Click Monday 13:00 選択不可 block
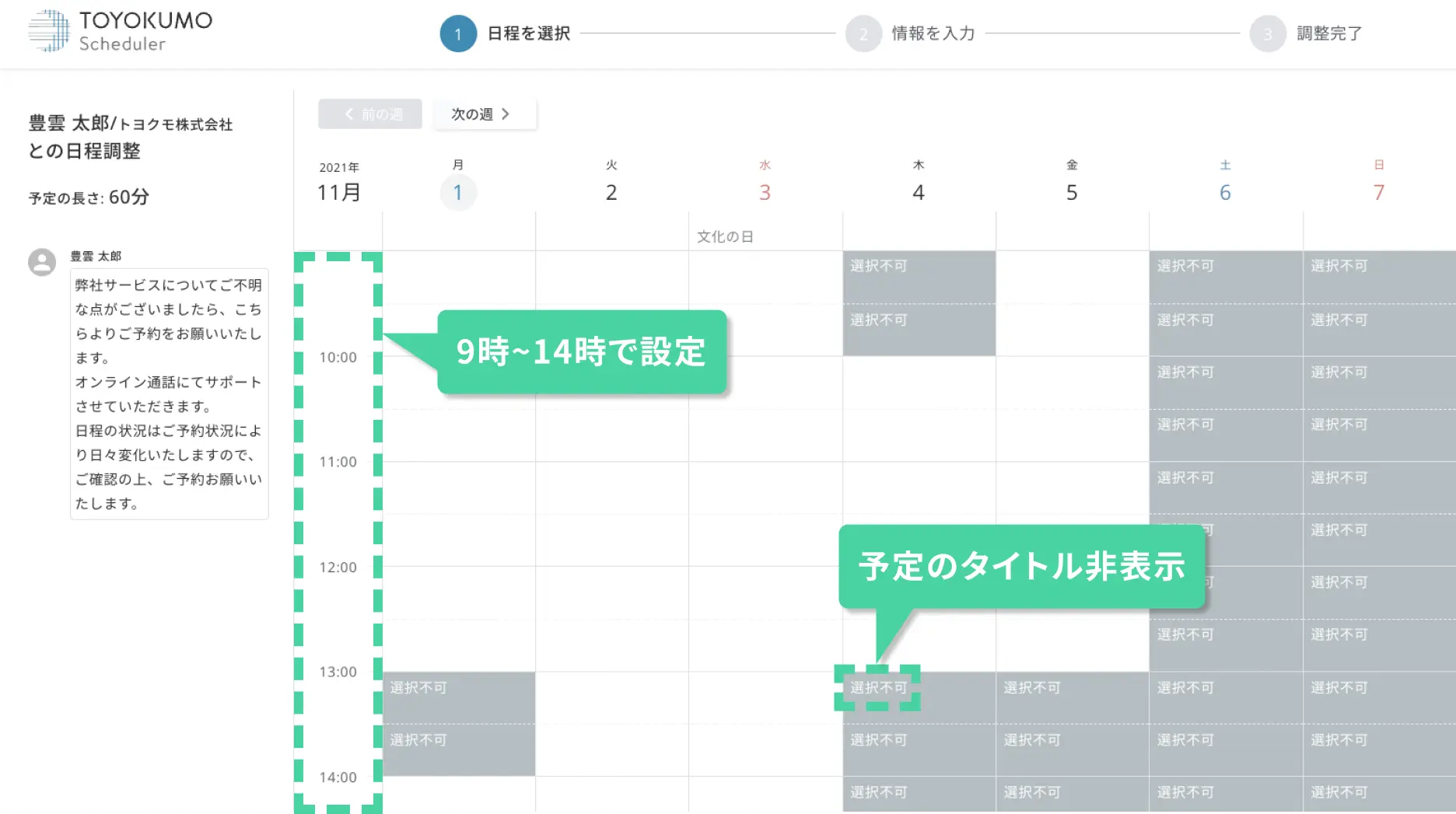 coord(459,697)
